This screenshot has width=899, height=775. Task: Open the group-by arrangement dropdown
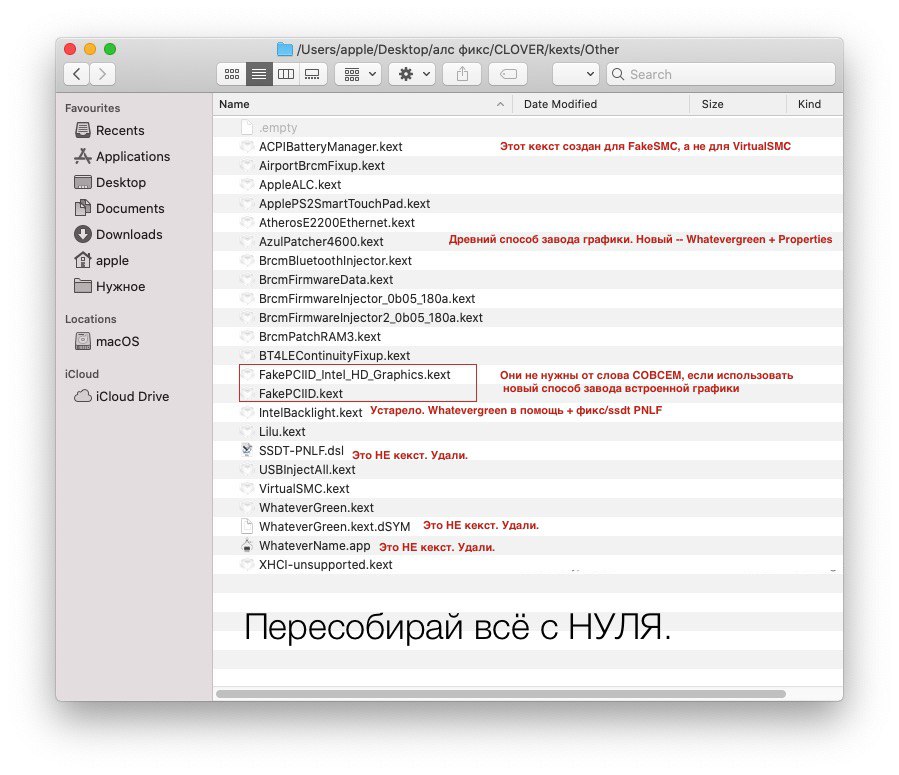pyautogui.click(x=358, y=74)
